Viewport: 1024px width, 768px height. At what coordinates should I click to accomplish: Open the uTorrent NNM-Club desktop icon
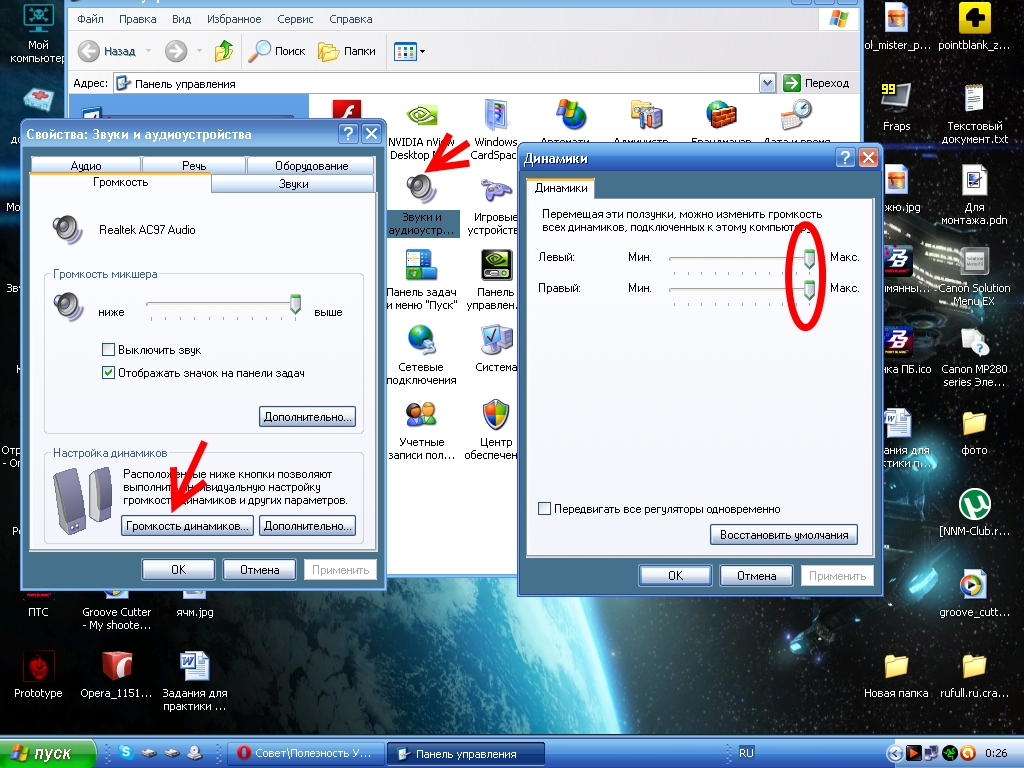[974, 513]
